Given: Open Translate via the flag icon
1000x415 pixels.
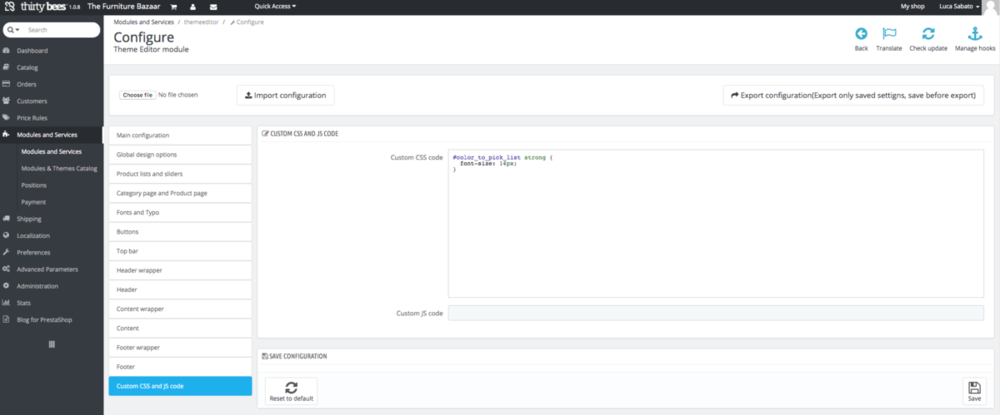Looking at the screenshot, I should (888, 34).
